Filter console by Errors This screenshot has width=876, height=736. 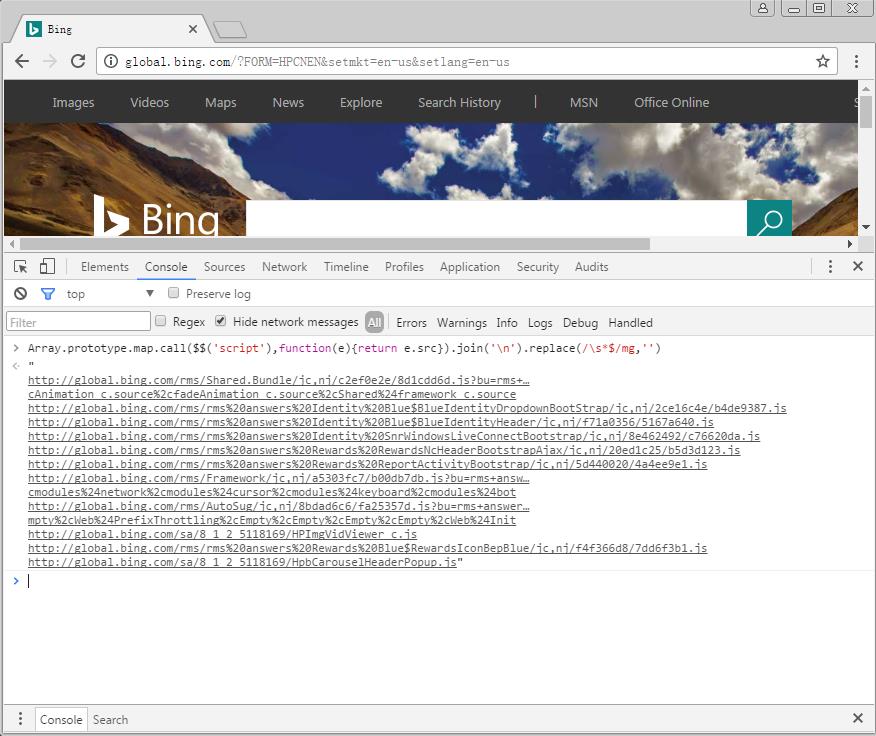coord(411,322)
